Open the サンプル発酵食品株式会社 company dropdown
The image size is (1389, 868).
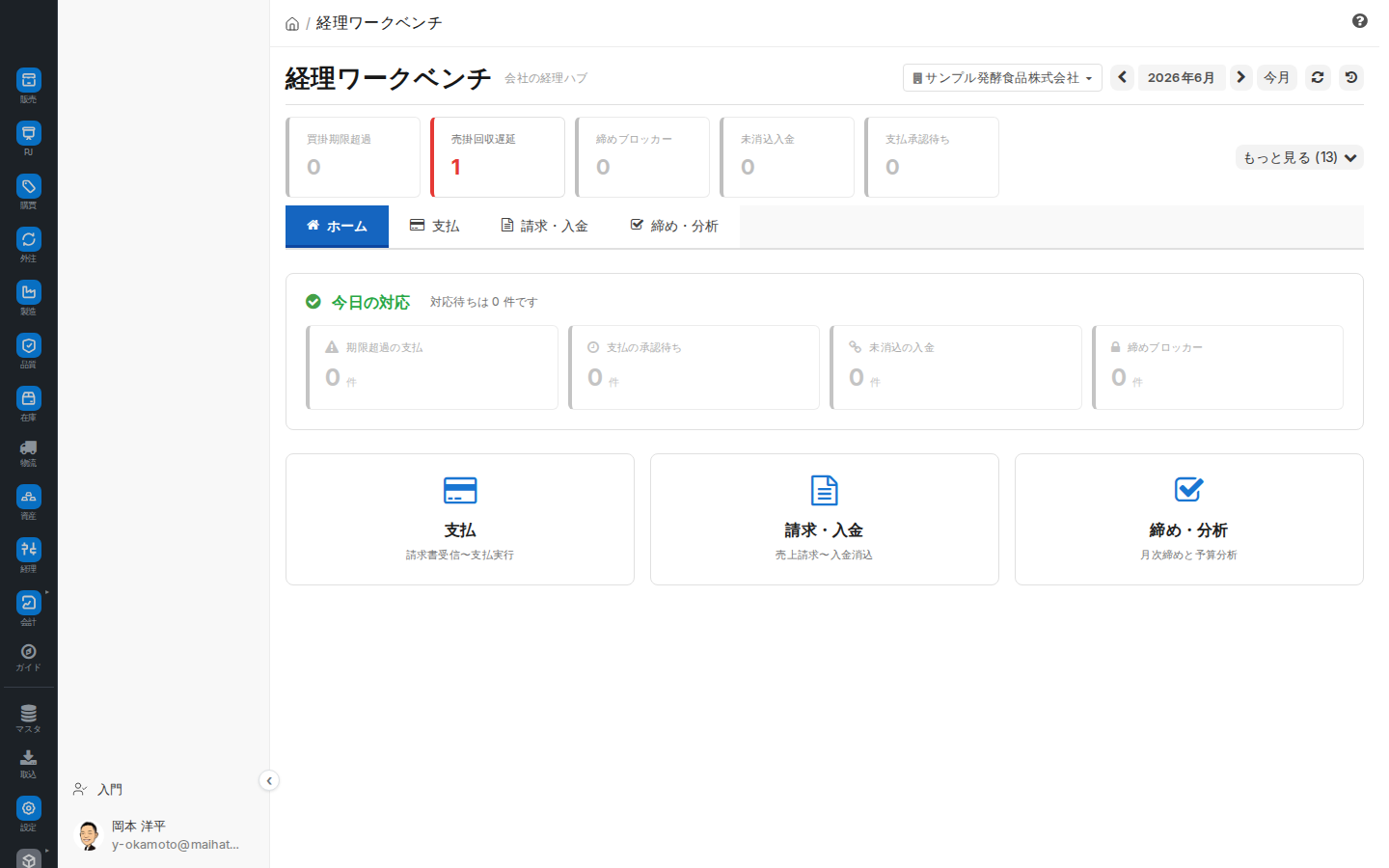(x=1002, y=77)
